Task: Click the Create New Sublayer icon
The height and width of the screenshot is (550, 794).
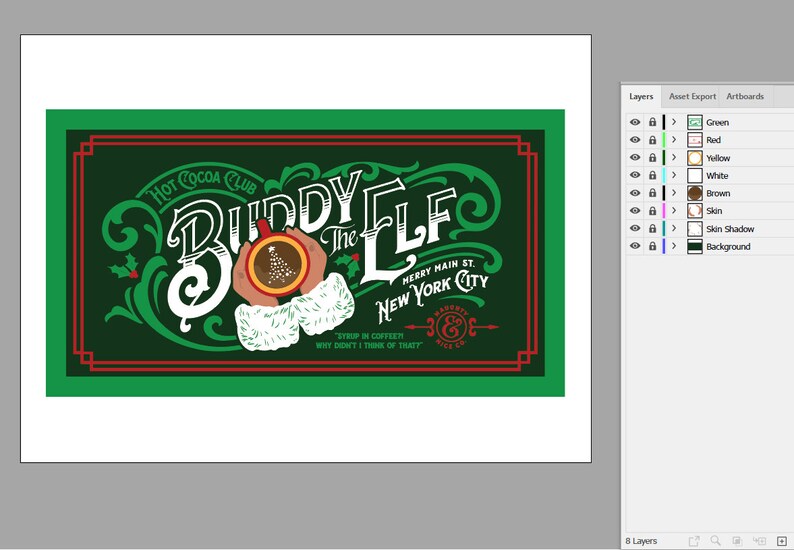Action: [x=759, y=541]
